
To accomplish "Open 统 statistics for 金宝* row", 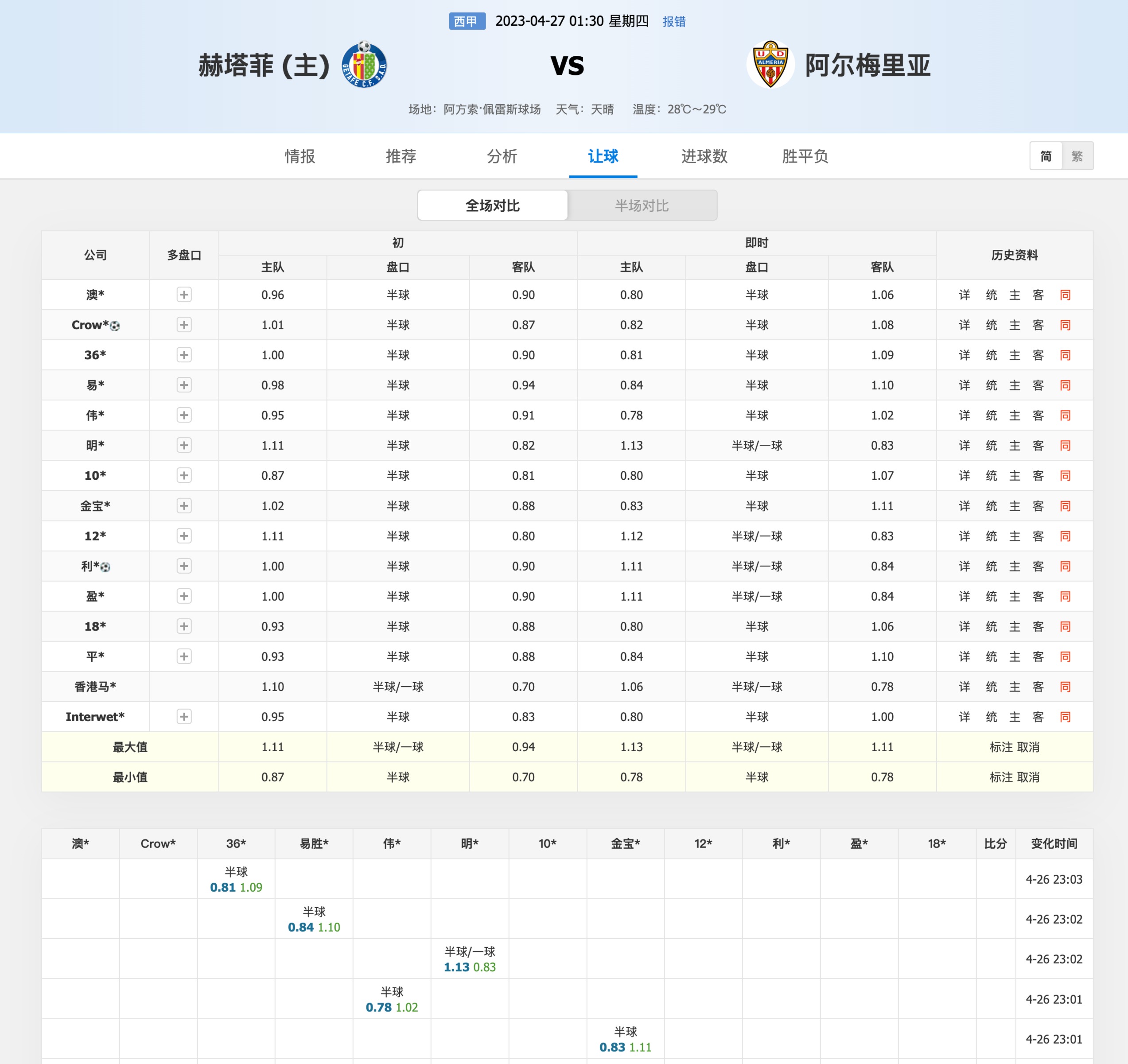I will (991, 506).
